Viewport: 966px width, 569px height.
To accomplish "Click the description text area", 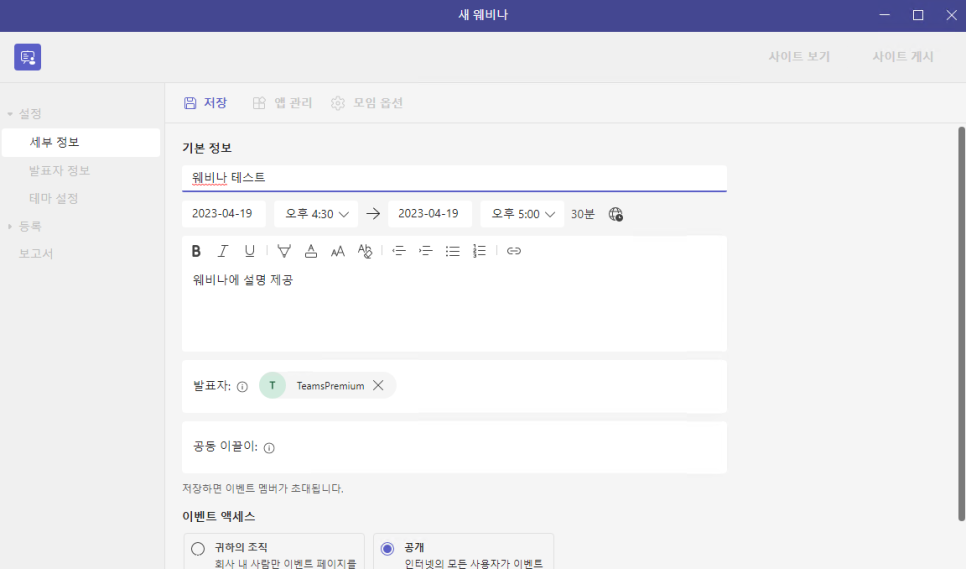I will [454, 308].
